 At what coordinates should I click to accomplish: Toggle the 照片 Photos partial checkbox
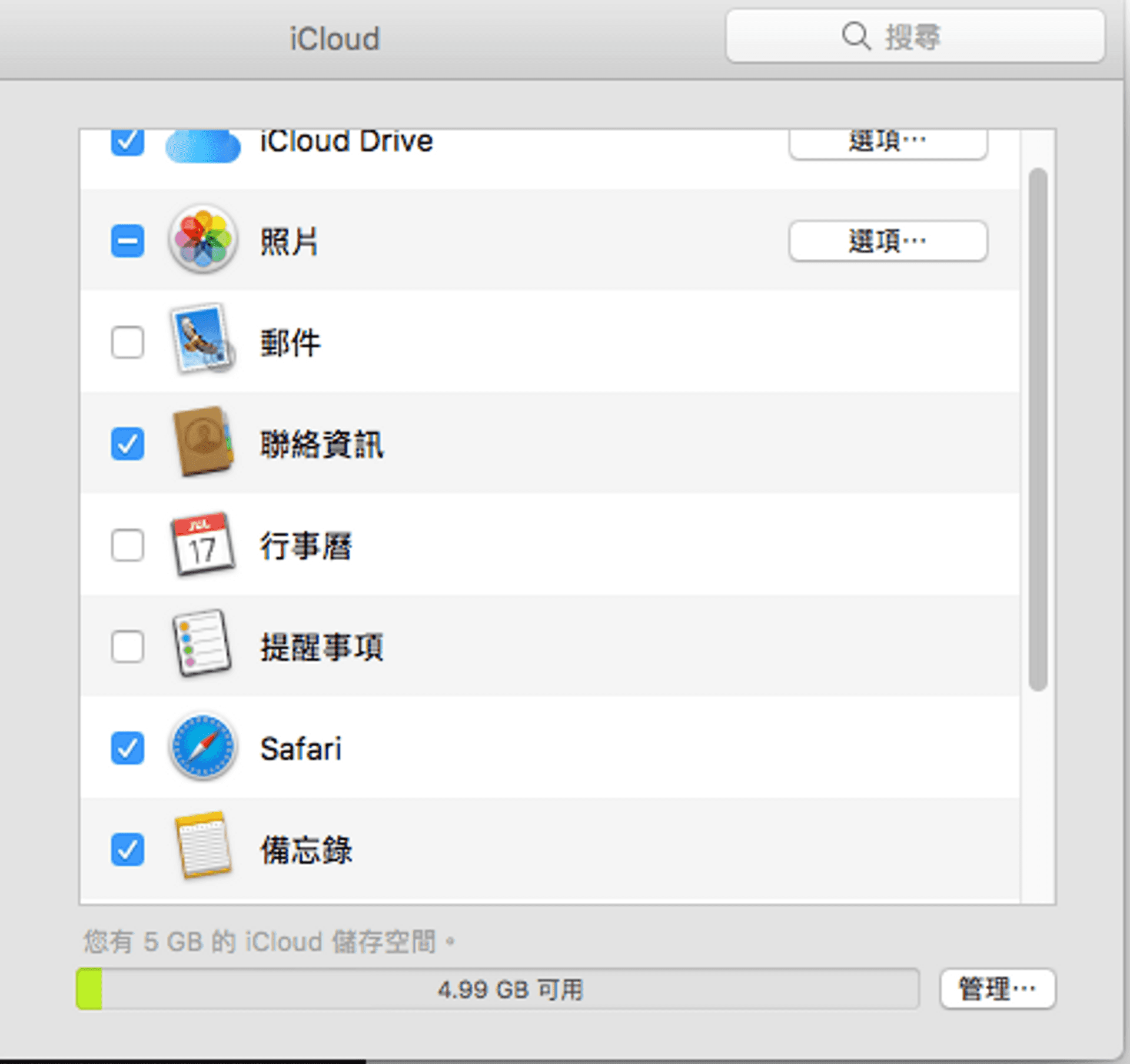tap(128, 241)
